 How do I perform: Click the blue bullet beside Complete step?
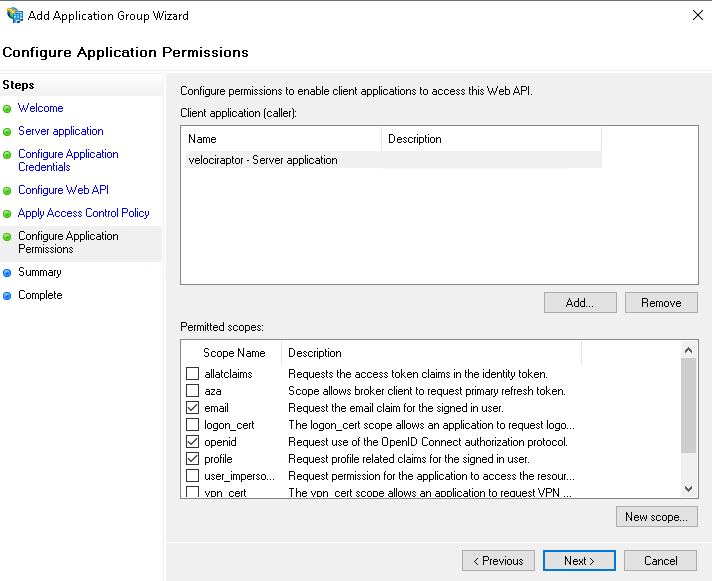[8, 296]
